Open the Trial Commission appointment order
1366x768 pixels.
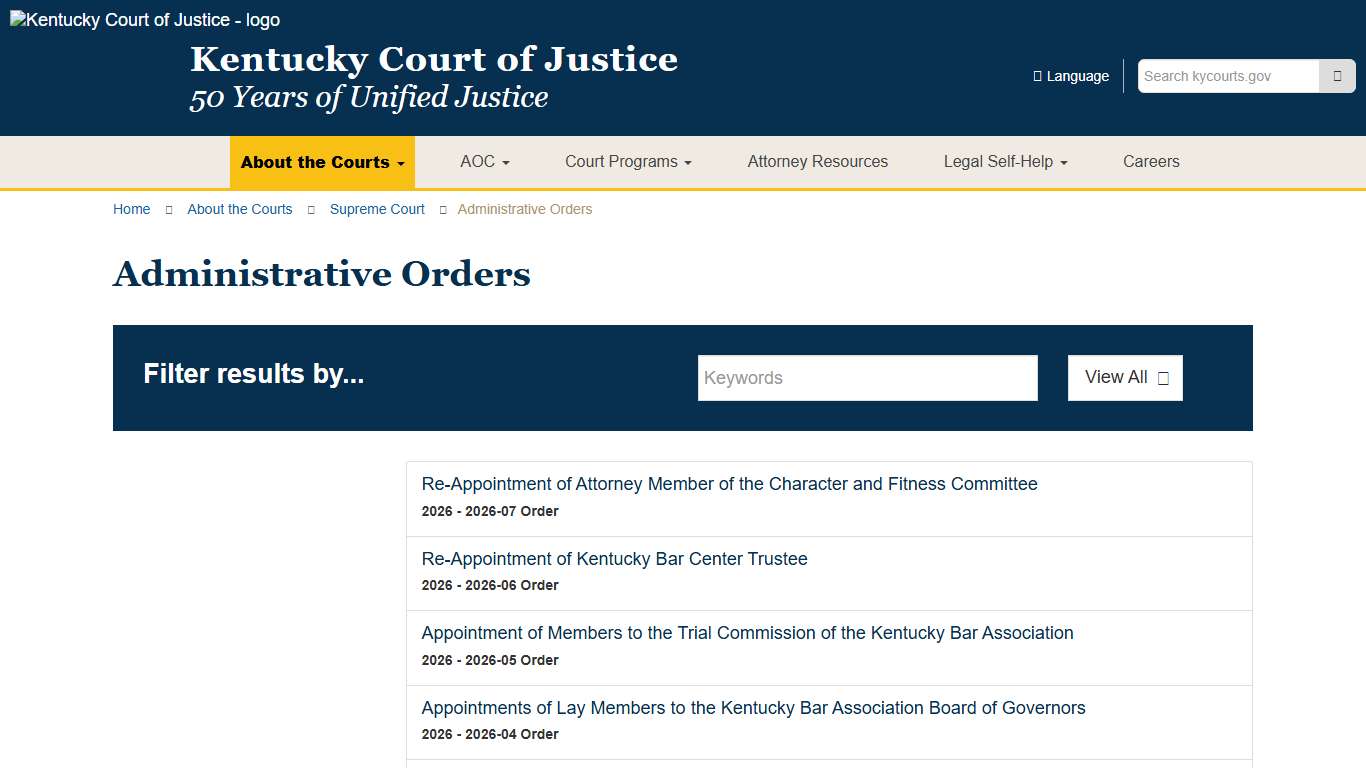pos(747,633)
